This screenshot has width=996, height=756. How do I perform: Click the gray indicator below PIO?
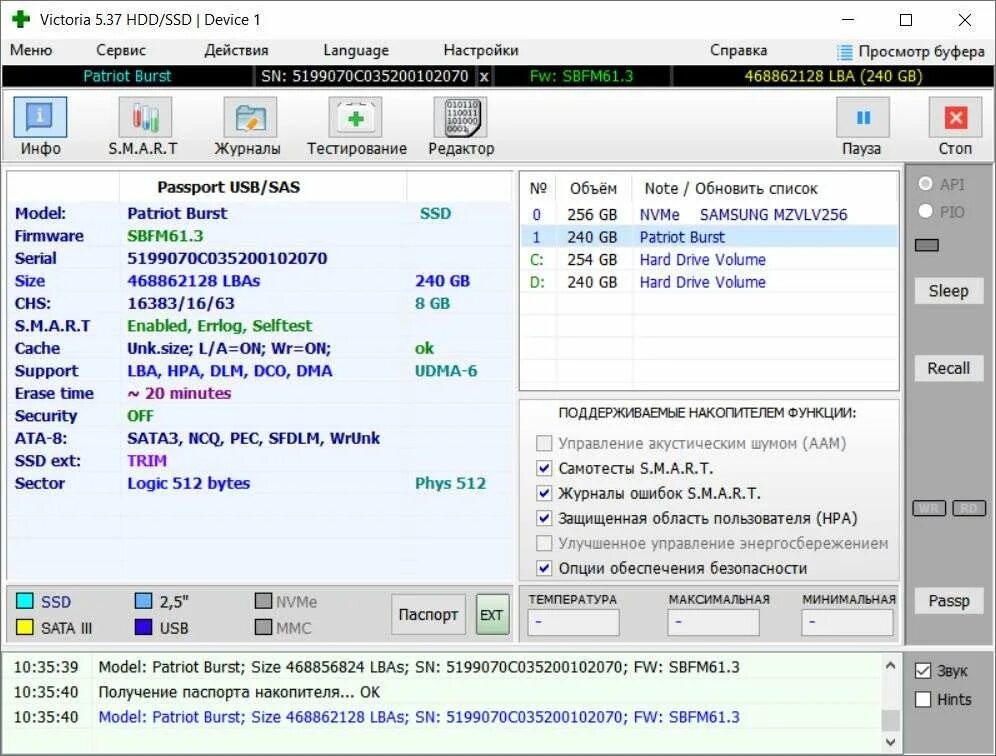(927, 245)
